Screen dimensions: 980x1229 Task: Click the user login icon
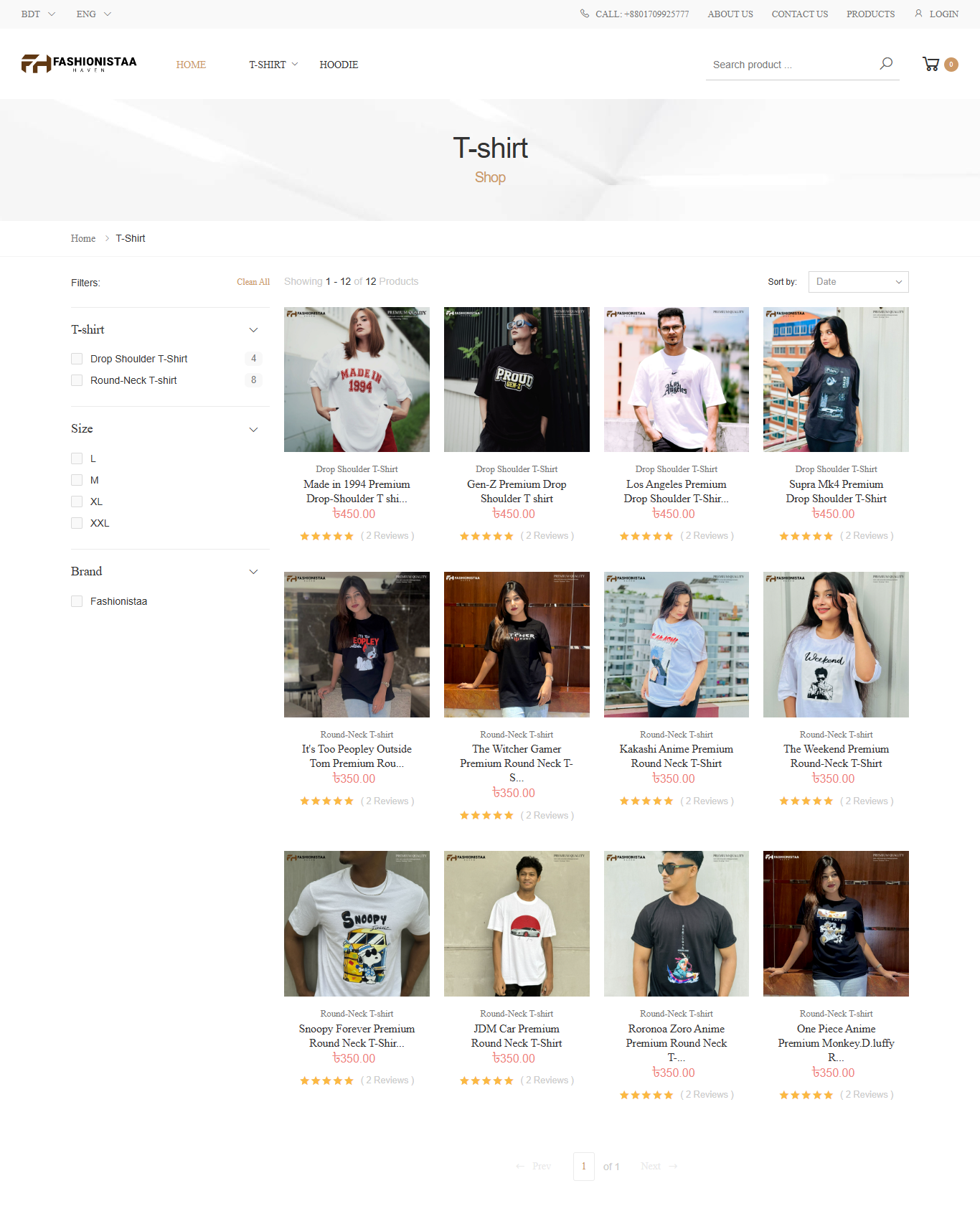[x=918, y=14]
